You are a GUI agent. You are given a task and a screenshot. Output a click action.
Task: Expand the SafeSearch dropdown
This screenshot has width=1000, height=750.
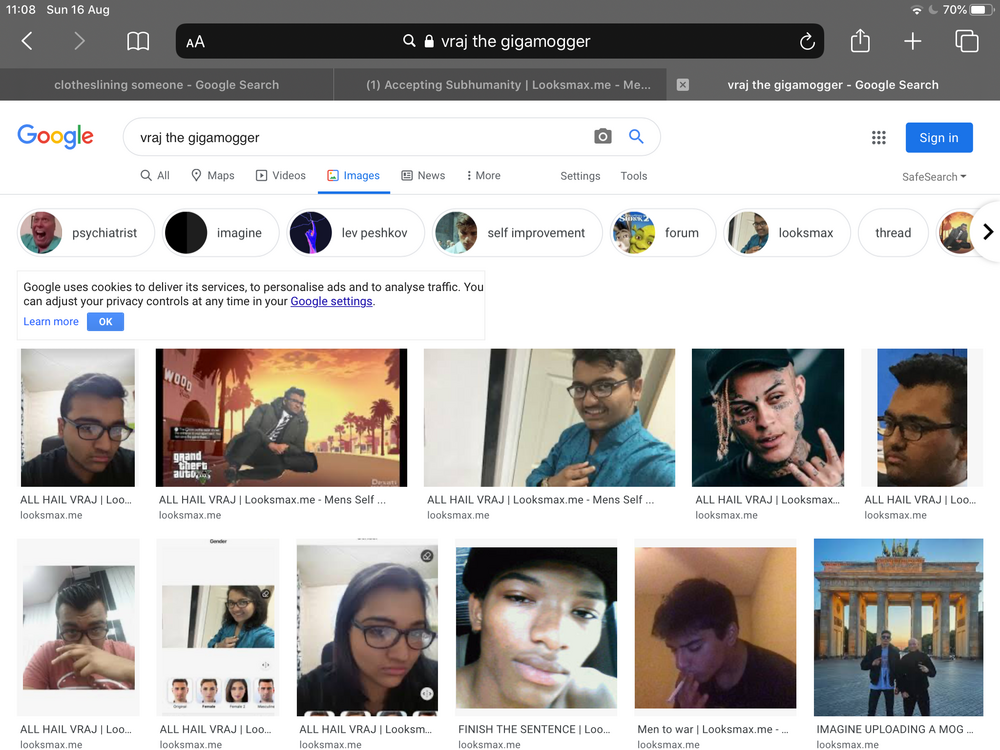(x=934, y=177)
